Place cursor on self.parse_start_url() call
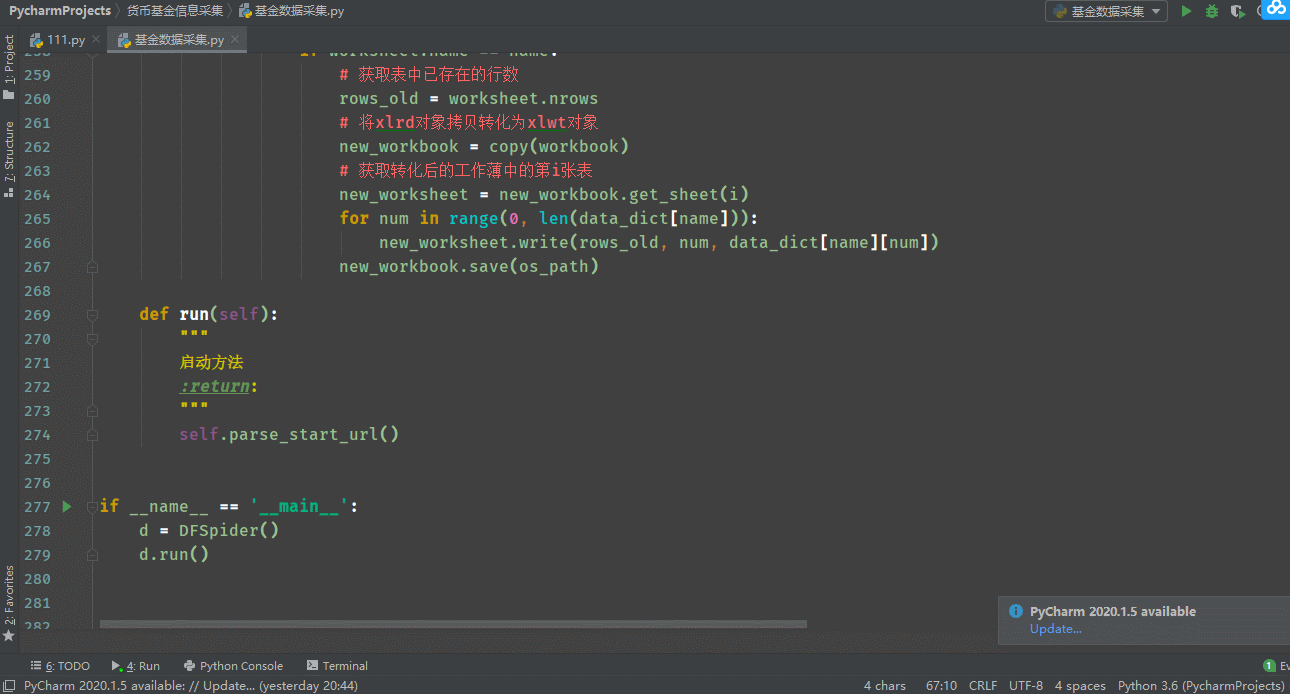The image size is (1290, 694). pyautogui.click(x=289, y=434)
